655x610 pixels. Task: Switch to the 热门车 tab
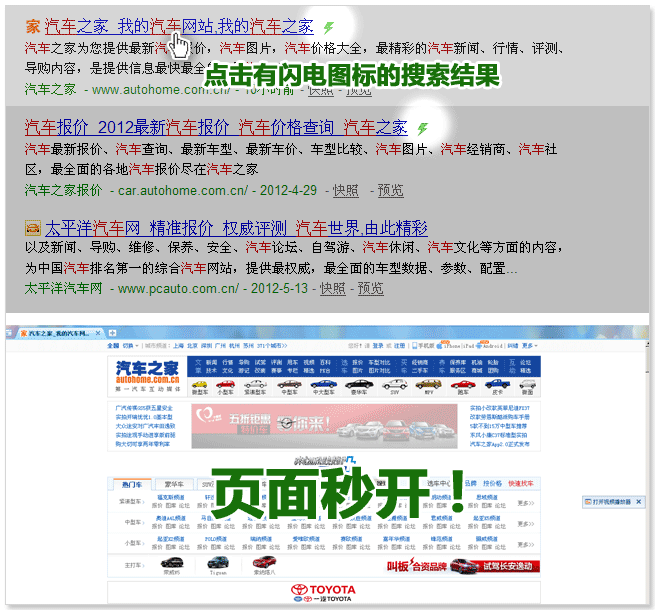click(x=132, y=484)
